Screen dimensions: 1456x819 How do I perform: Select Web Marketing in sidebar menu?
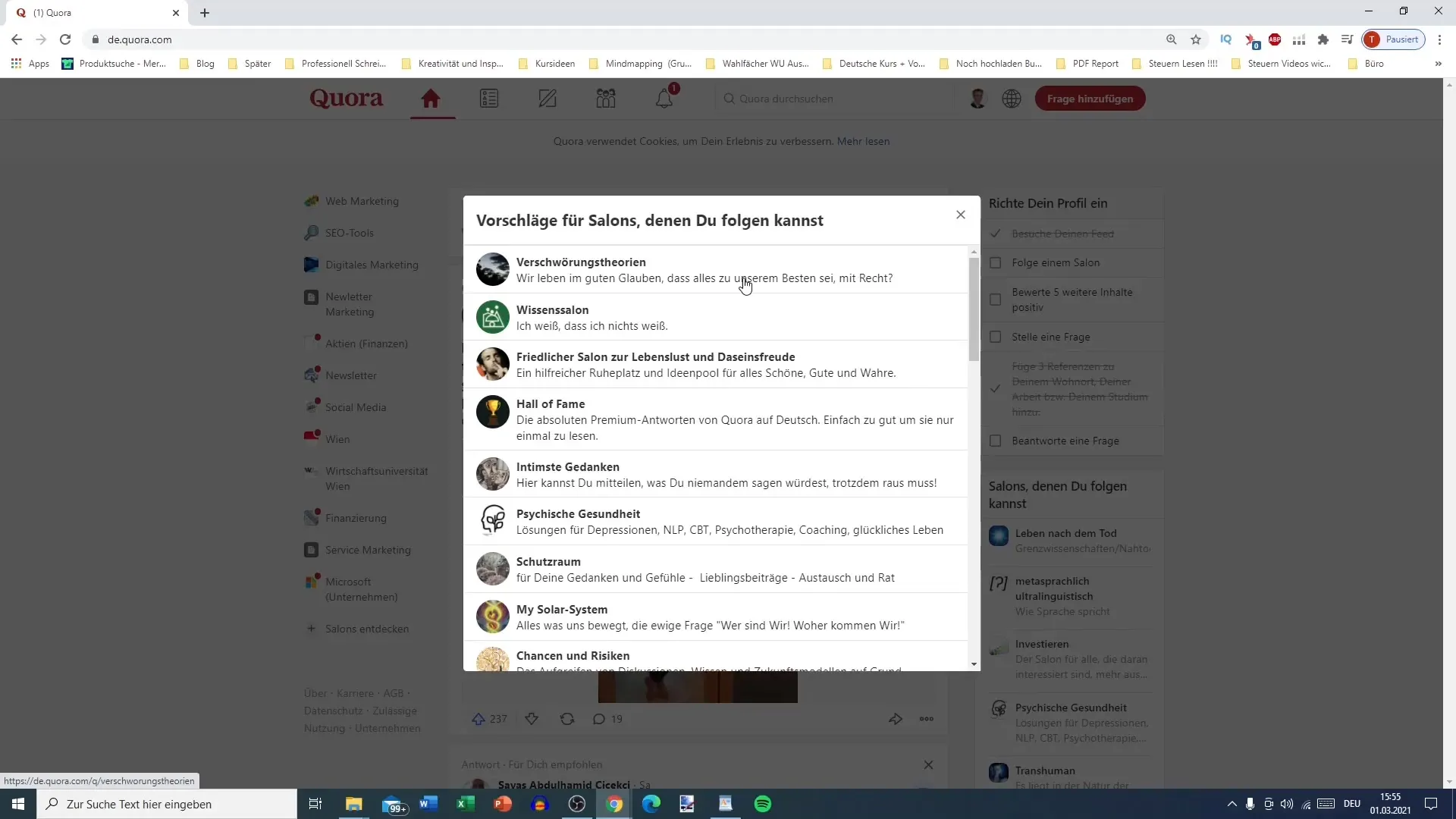tap(363, 200)
